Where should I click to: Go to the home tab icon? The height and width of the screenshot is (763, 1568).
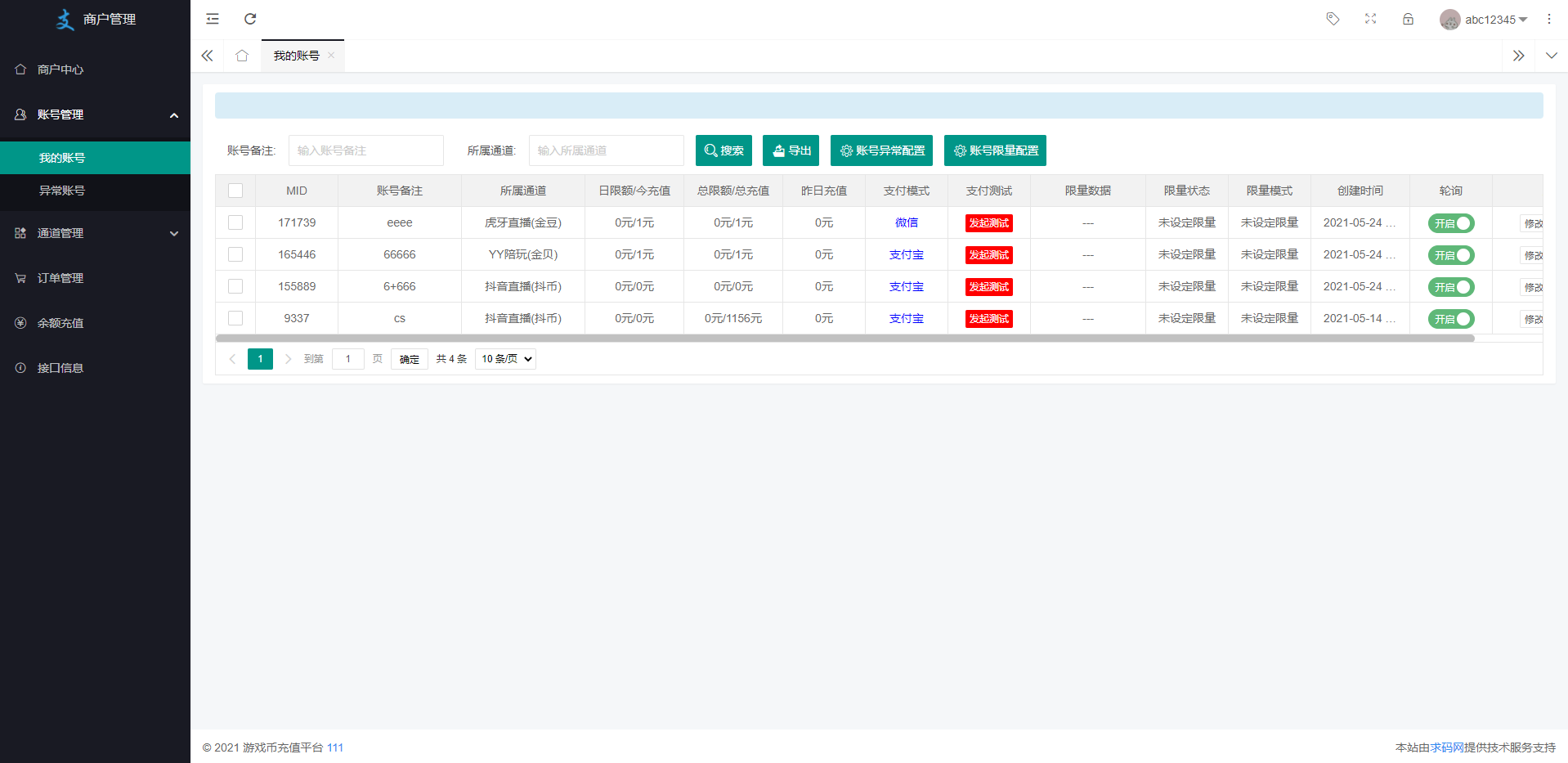tap(241, 56)
